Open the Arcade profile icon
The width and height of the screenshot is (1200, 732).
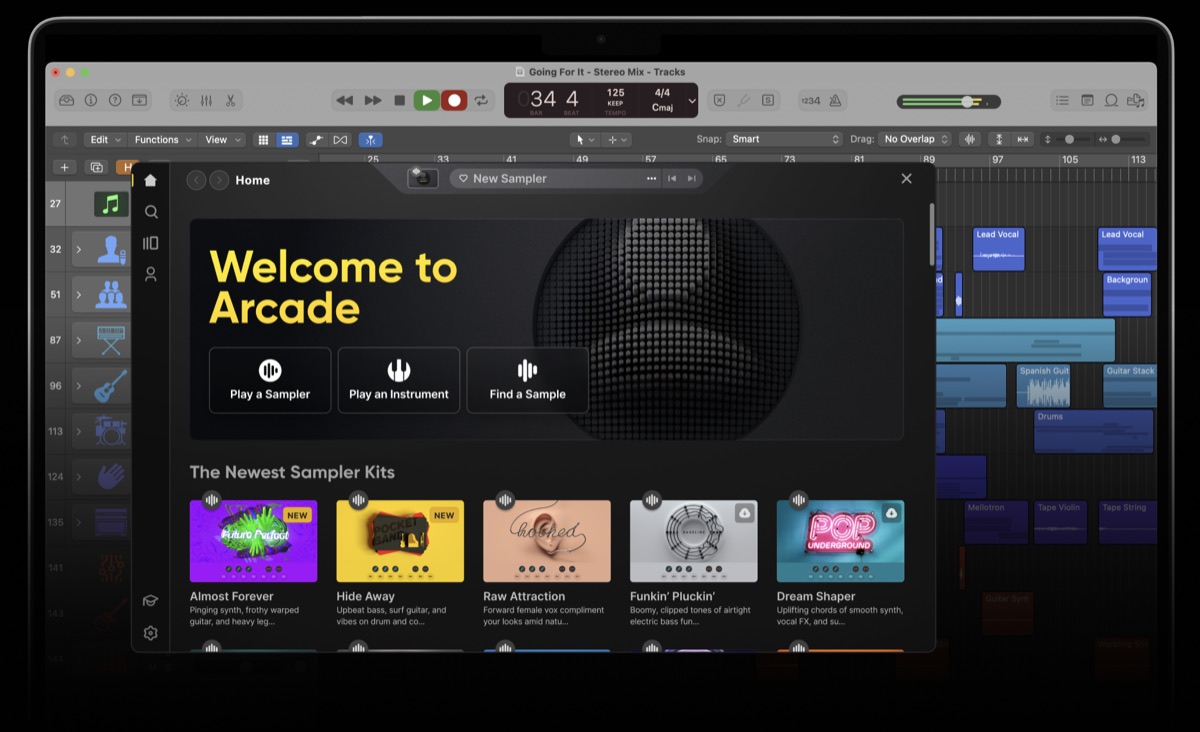151,274
